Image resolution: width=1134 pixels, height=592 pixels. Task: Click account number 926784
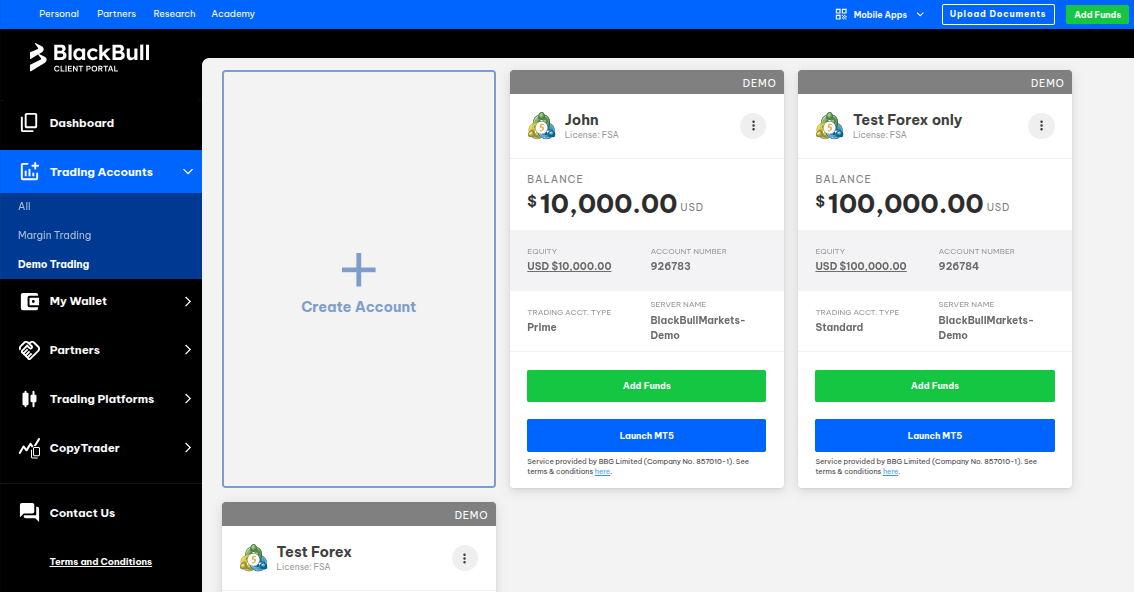958,266
